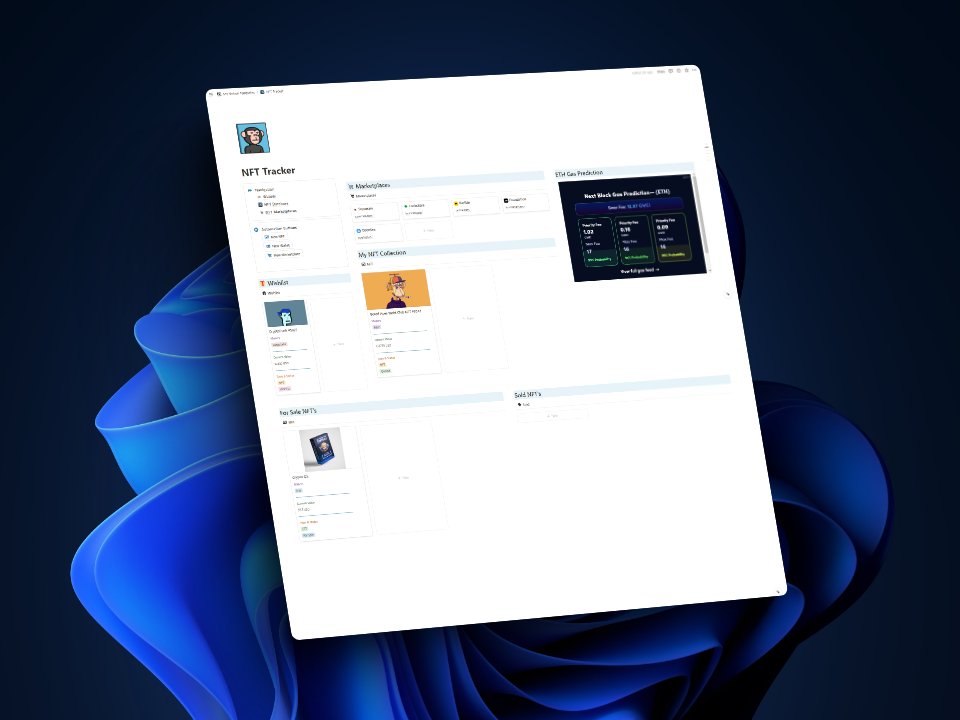Favorite the page with the star icon
The height and width of the screenshot is (720, 960).
686,70
